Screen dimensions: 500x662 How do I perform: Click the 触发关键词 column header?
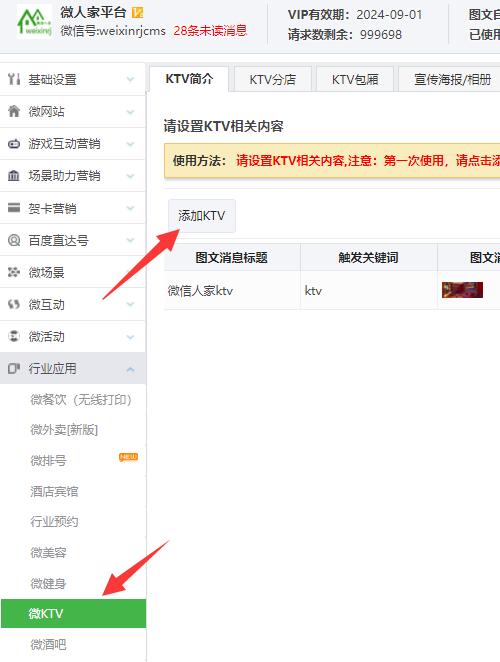[369, 257]
